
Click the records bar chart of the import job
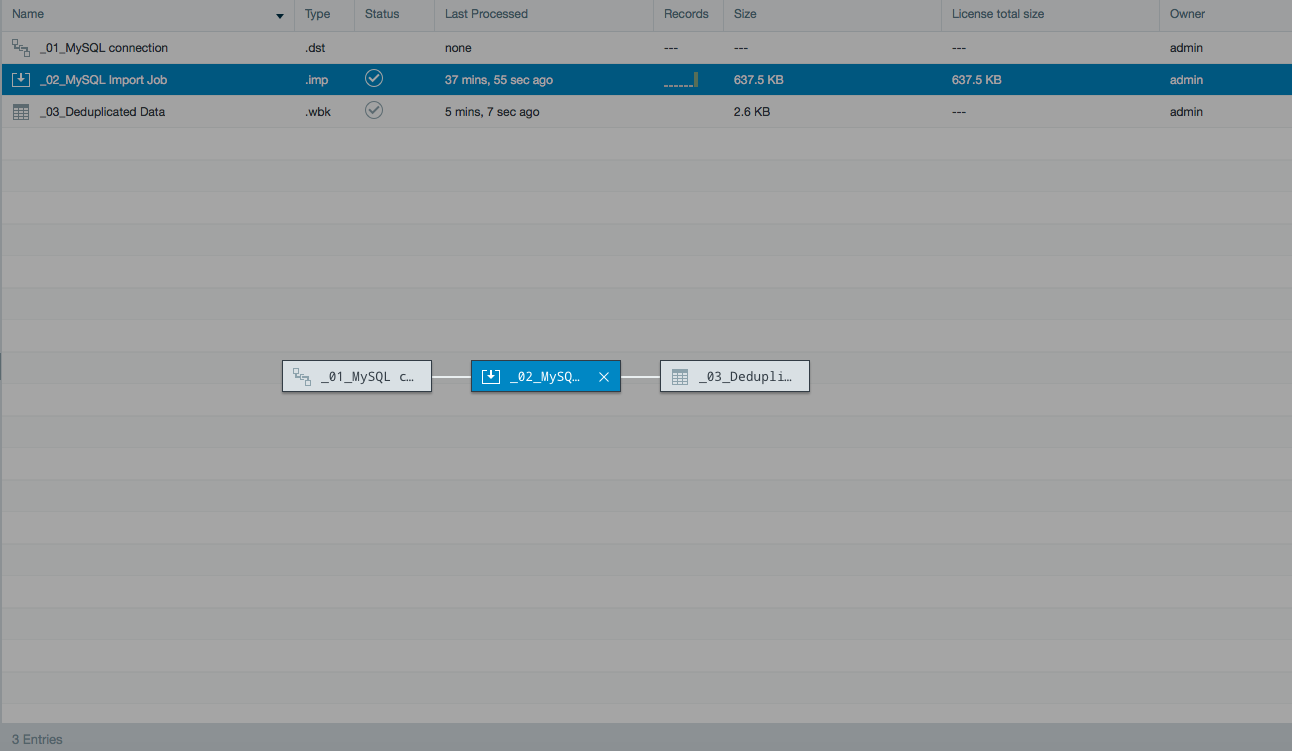(681, 80)
